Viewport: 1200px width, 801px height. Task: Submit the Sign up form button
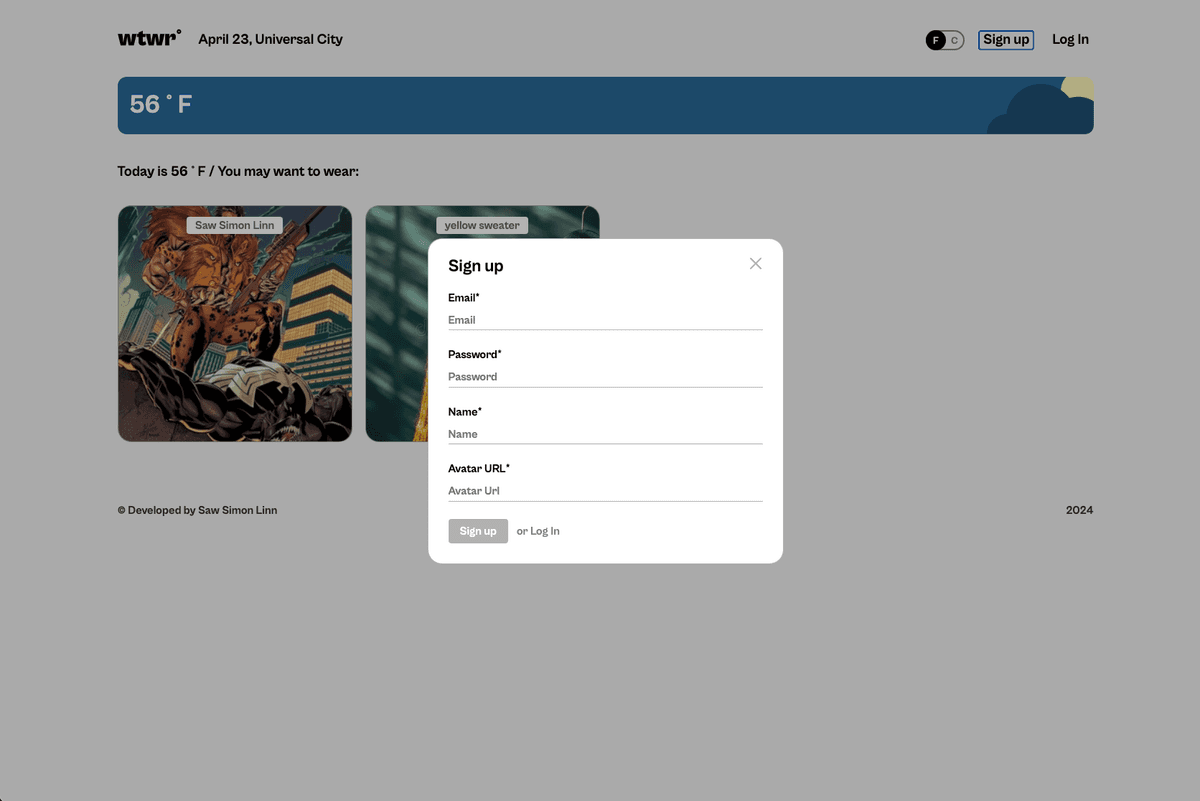coord(478,531)
